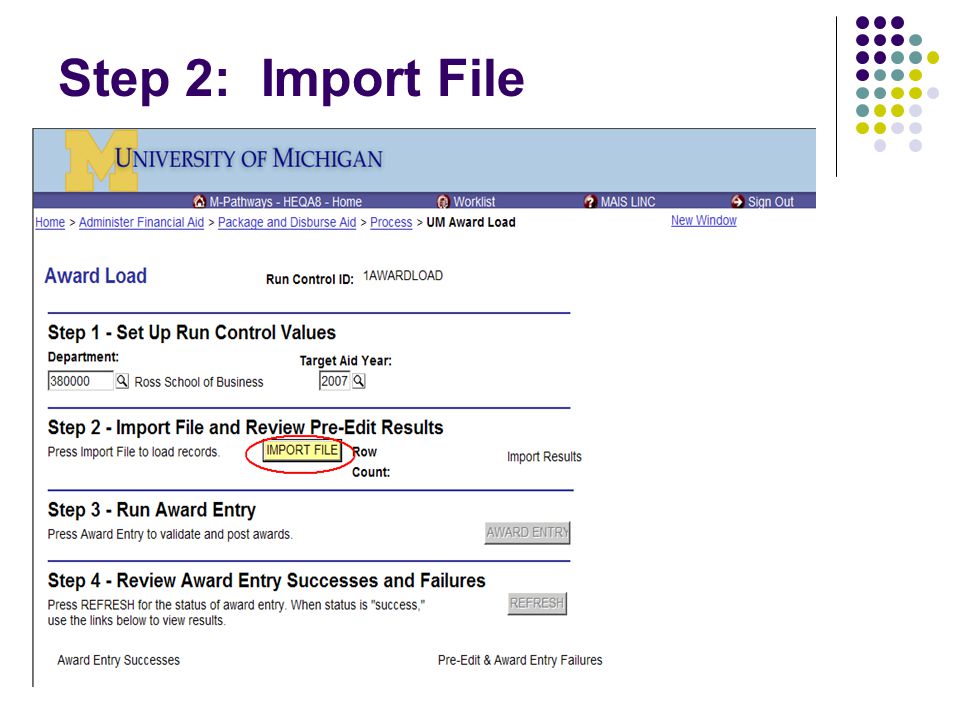The height and width of the screenshot is (720, 960).
Task: Click the IMPORT FILE button
Action: point(302,450)
